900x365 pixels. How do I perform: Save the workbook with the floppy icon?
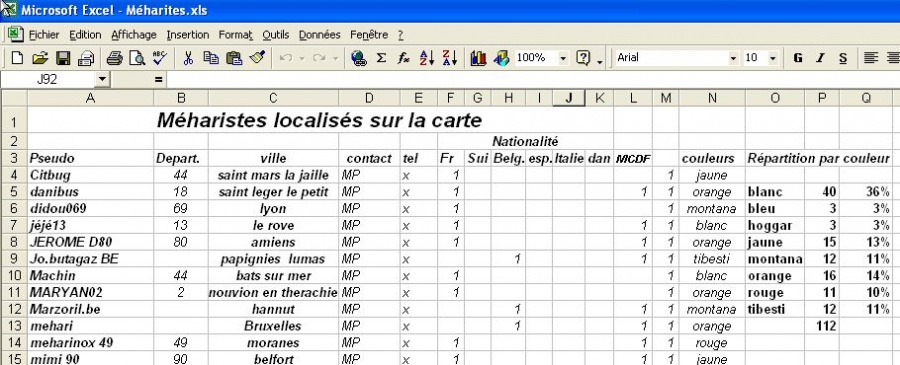click(x=63, y=58)
